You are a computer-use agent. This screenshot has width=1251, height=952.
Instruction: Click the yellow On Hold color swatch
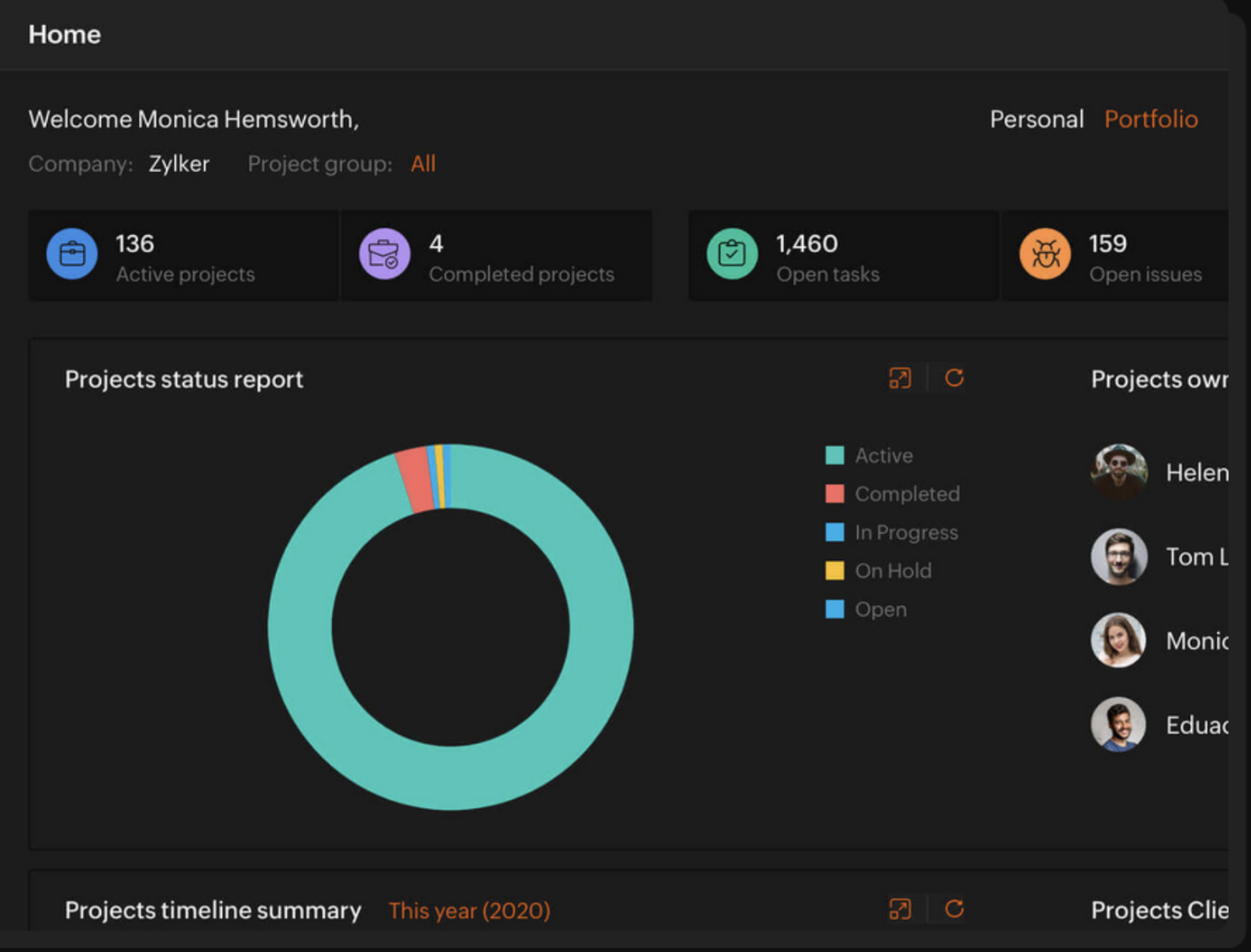[834, 571]
